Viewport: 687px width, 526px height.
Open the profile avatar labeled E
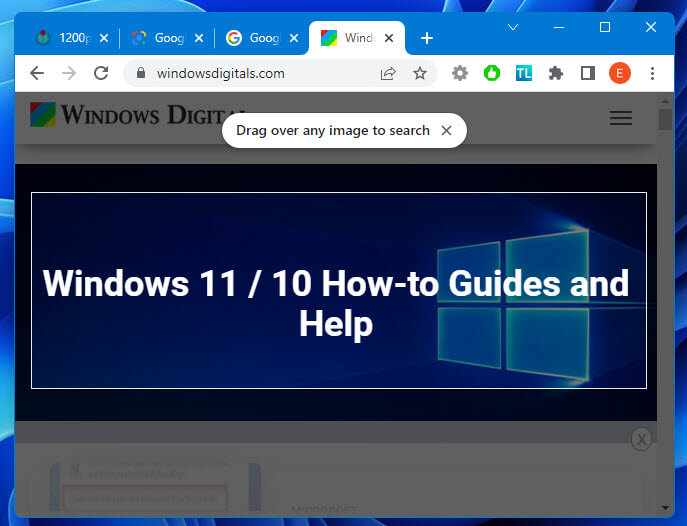click(620, 73)
